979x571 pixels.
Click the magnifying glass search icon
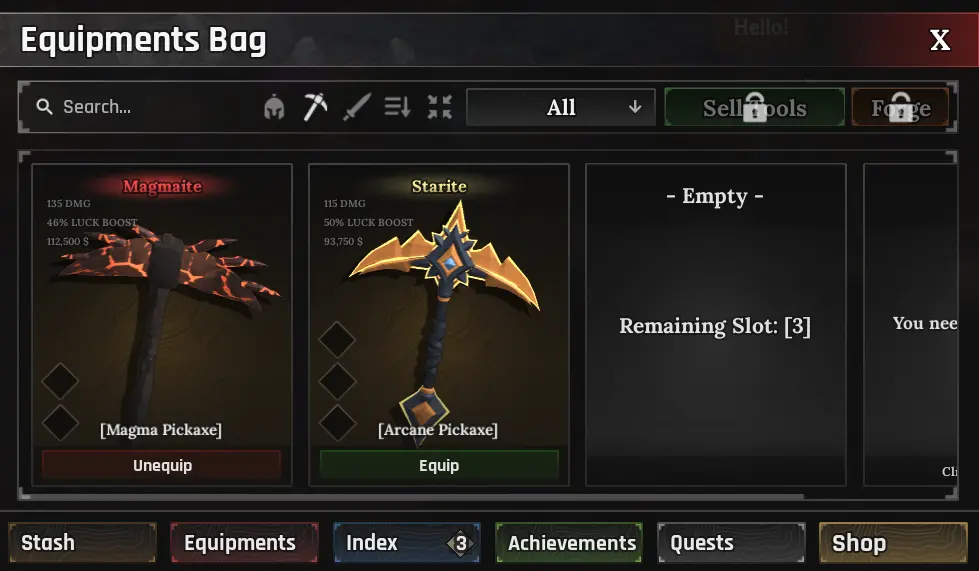point(44,107)
